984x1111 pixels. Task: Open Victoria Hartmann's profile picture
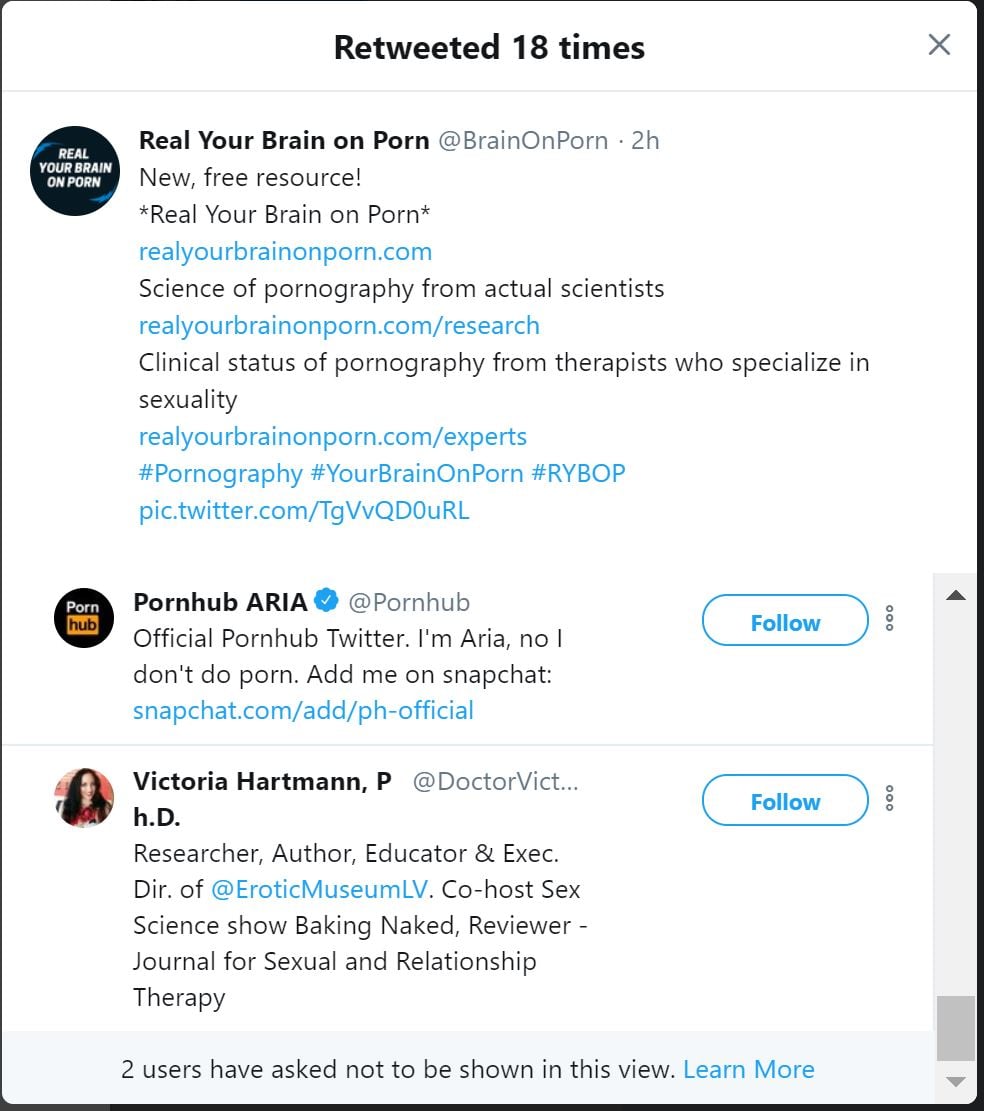(84, 797)
